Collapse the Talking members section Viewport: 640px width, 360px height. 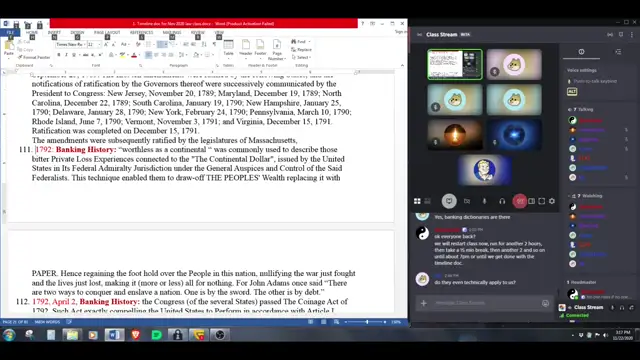[x=581, y=109]
